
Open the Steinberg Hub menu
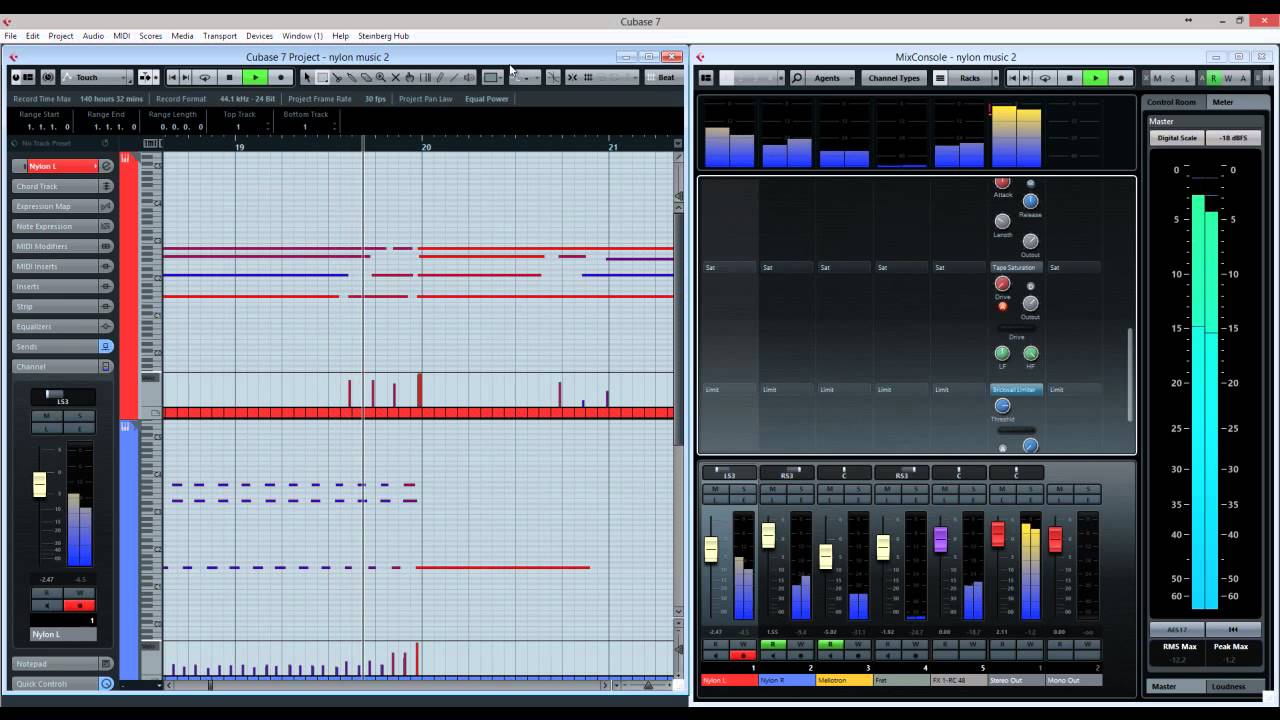pos(383,36)
